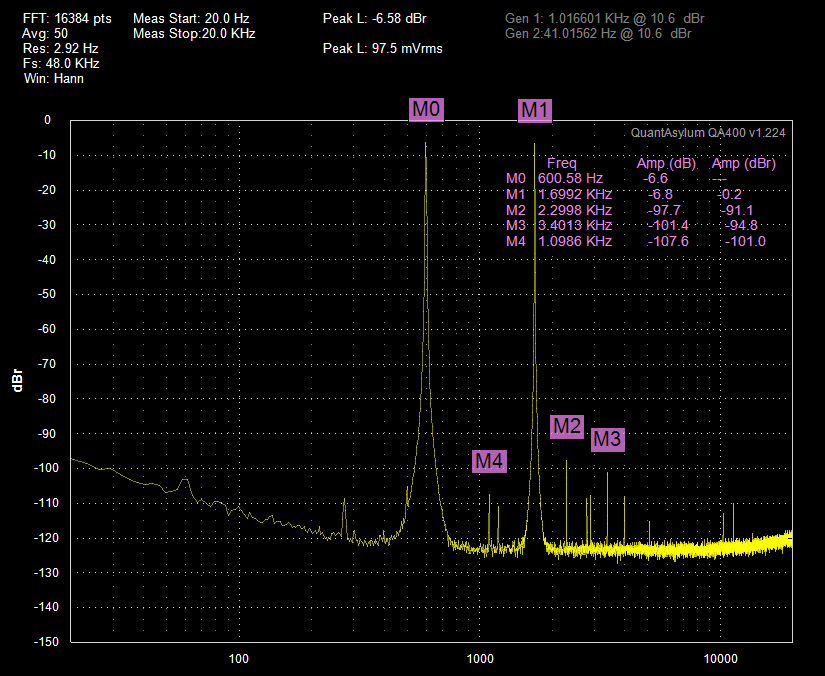Click the '600.58 Hz' frequency in M0 row
The image size is (825, 676).
click(570, 178)
